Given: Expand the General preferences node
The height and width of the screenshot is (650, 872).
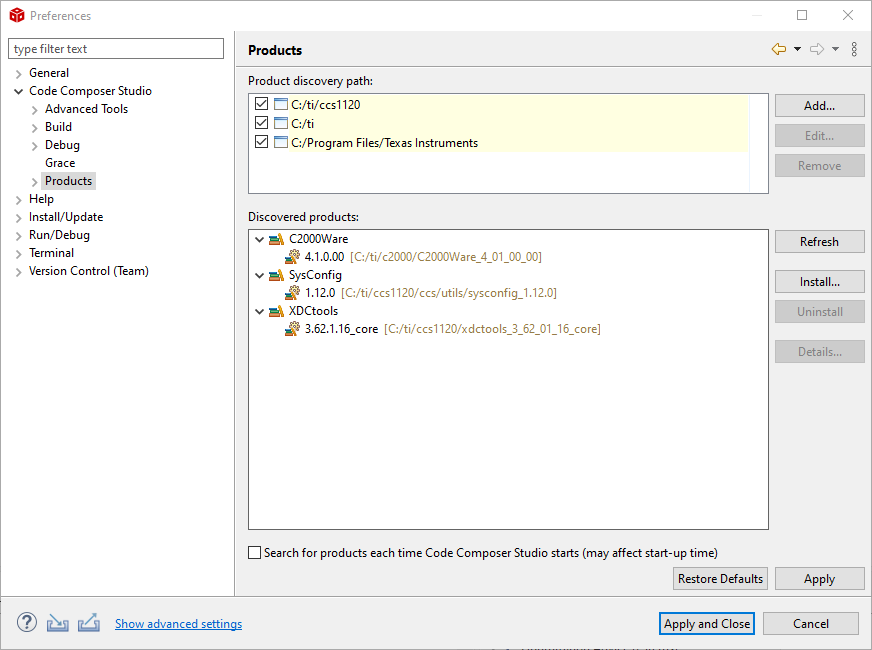Looking at the screenshot, I should click(19, 73).
